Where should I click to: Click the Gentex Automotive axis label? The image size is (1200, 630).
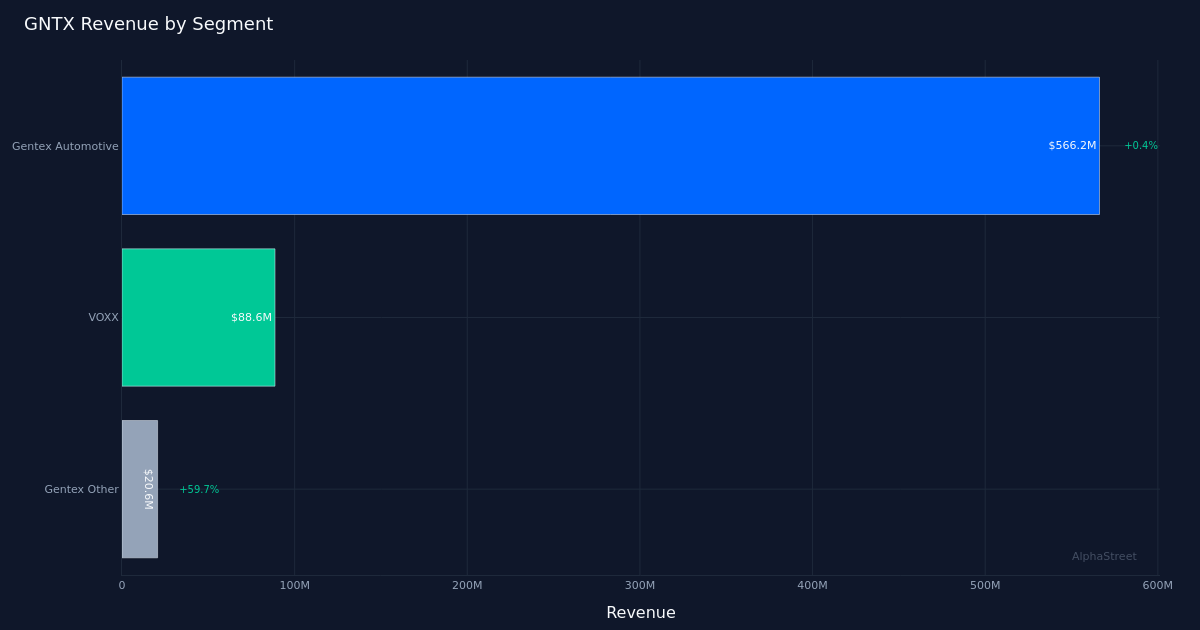(65, 147)
